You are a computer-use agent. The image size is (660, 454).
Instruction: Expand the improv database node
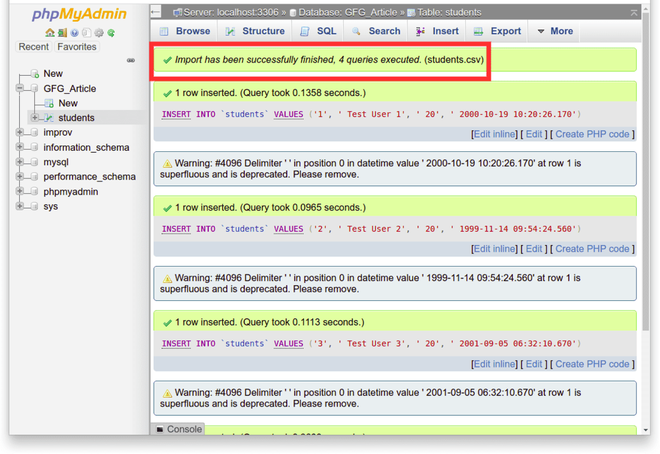click(20, 132)
